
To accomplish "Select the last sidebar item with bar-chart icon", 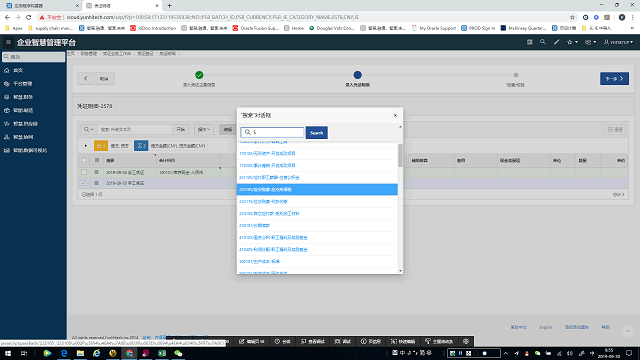I will 33,151.
